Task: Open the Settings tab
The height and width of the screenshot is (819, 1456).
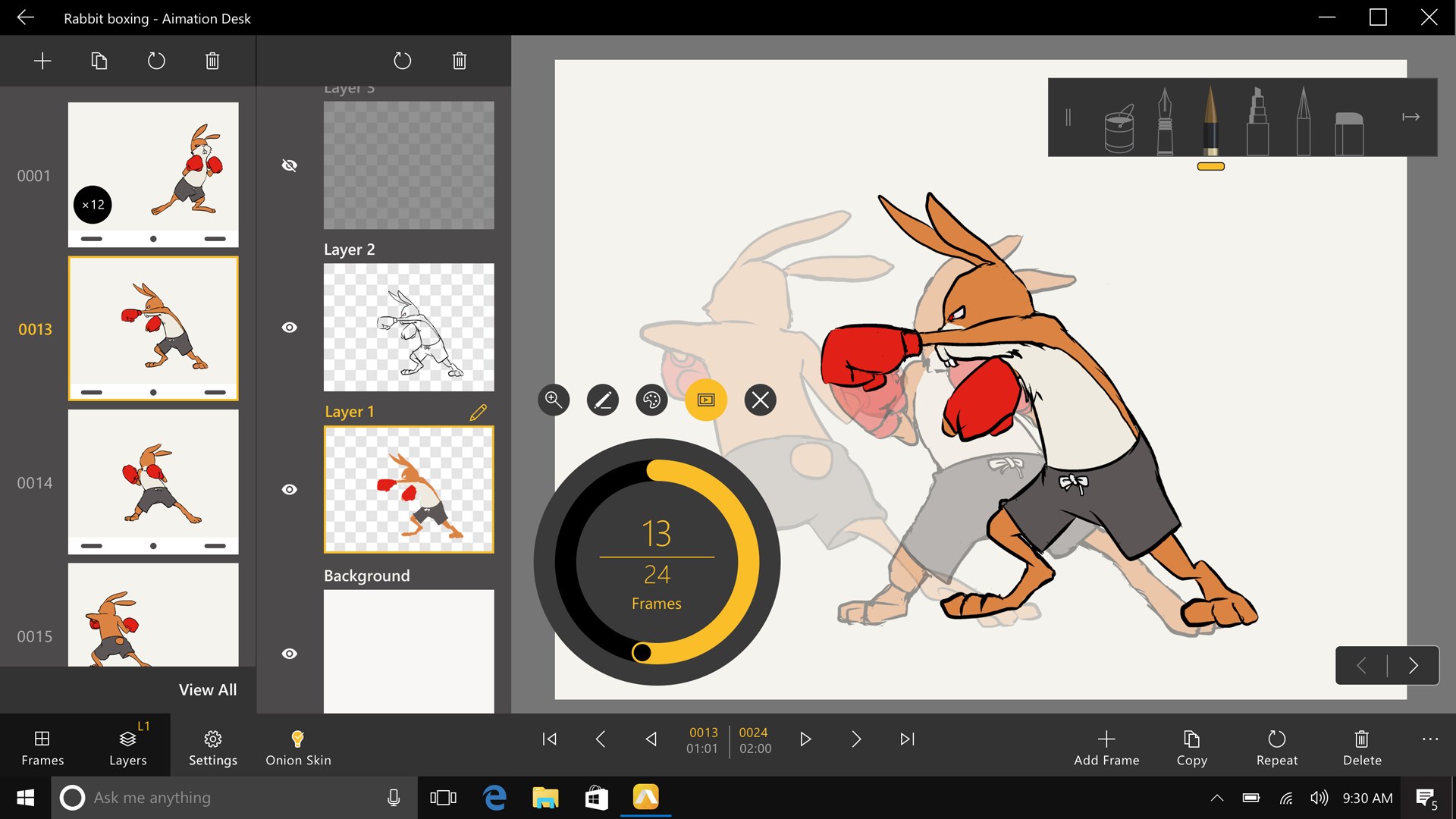Action: 212,747
